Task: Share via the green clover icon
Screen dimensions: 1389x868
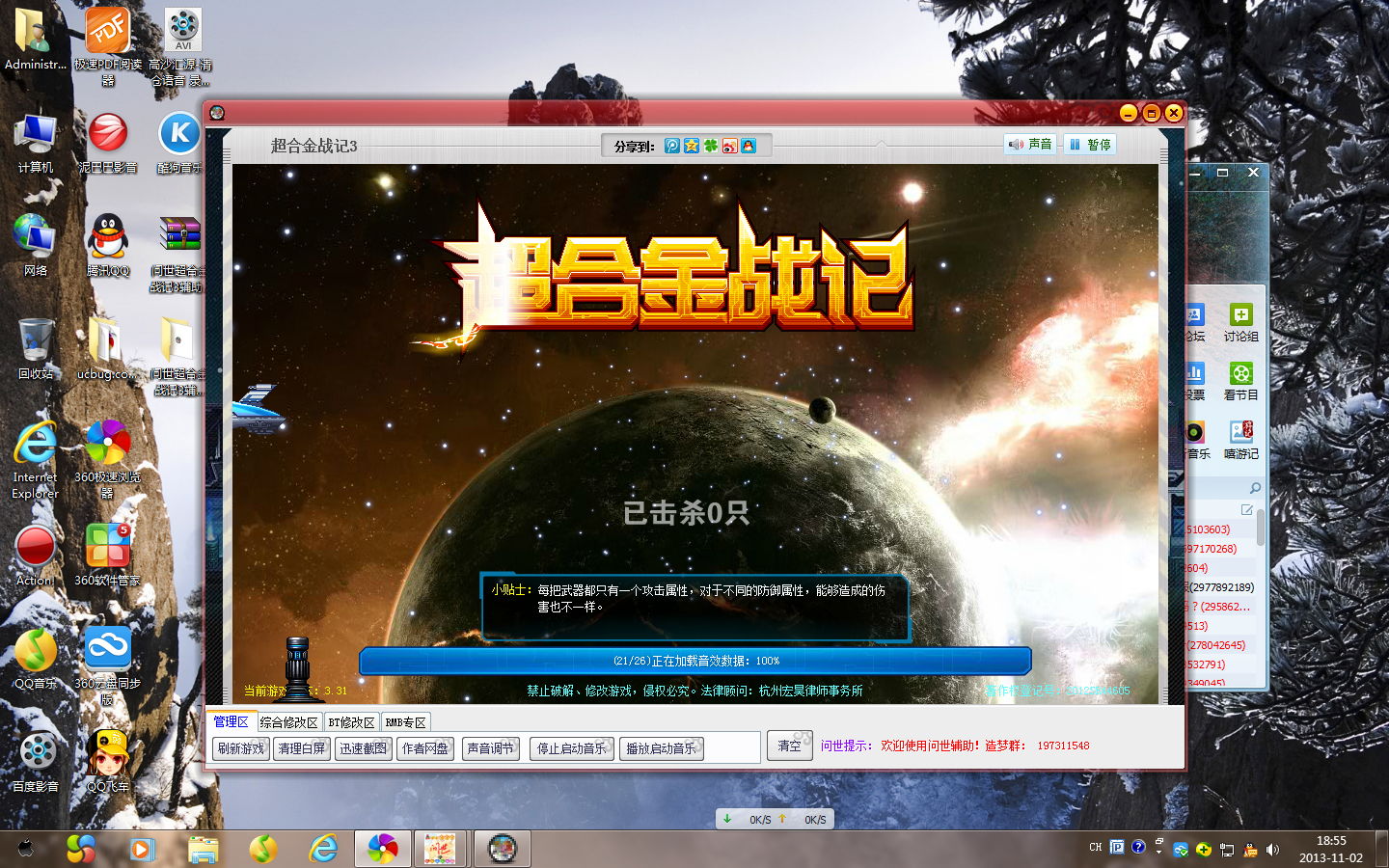Action: pos(711,146)
